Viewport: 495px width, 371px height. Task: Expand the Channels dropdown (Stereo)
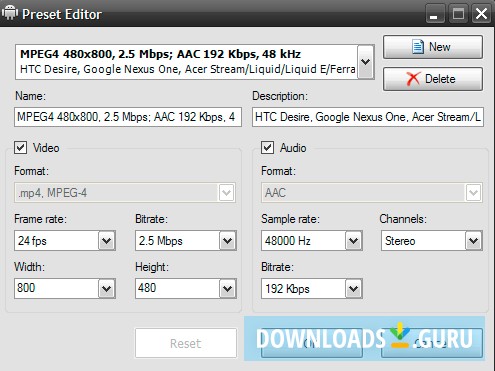click(x=474, y=240)
